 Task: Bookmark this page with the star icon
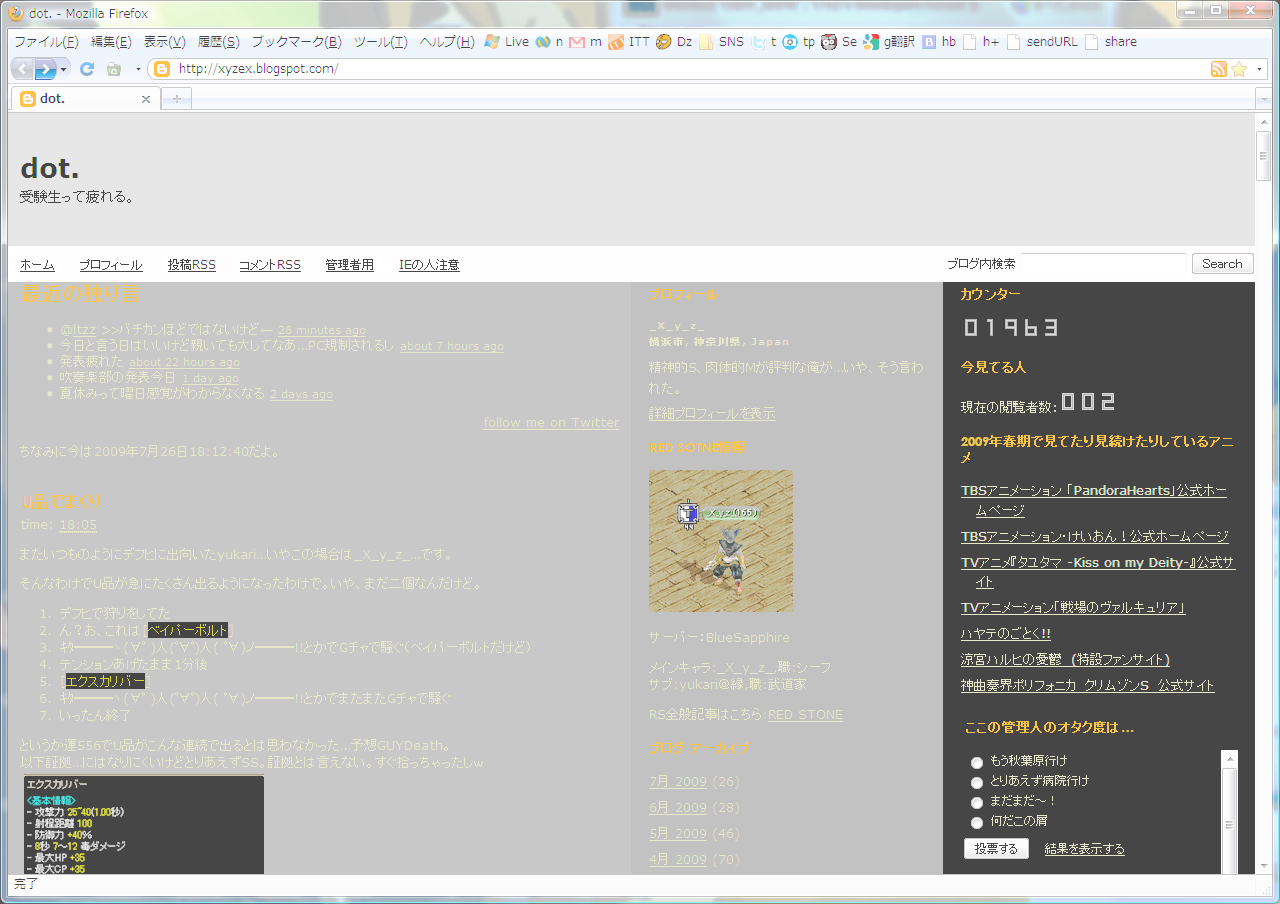click(x=1239, y=69)
